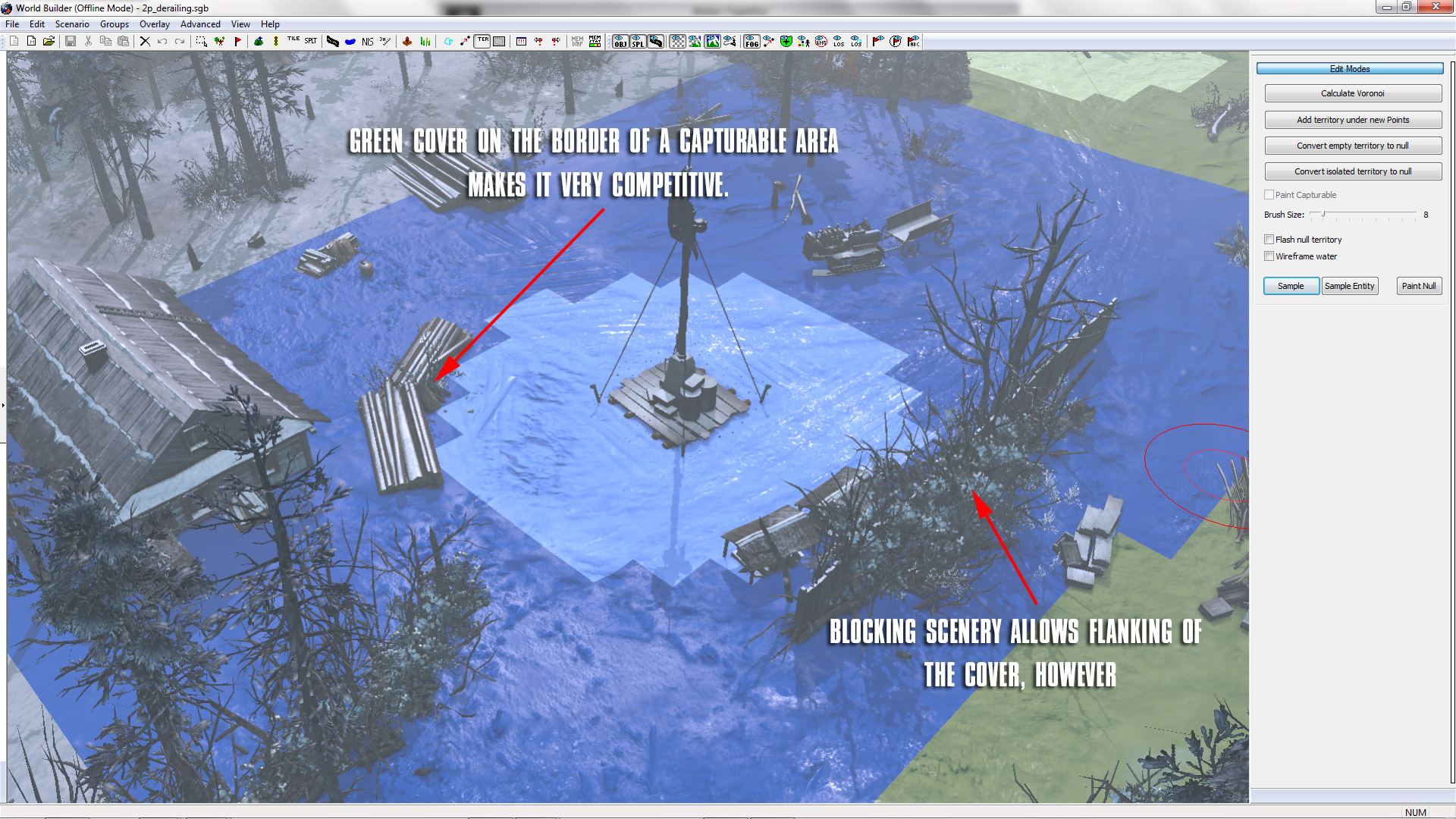
Task: Select the blue water tool icon
Action: 350,42
